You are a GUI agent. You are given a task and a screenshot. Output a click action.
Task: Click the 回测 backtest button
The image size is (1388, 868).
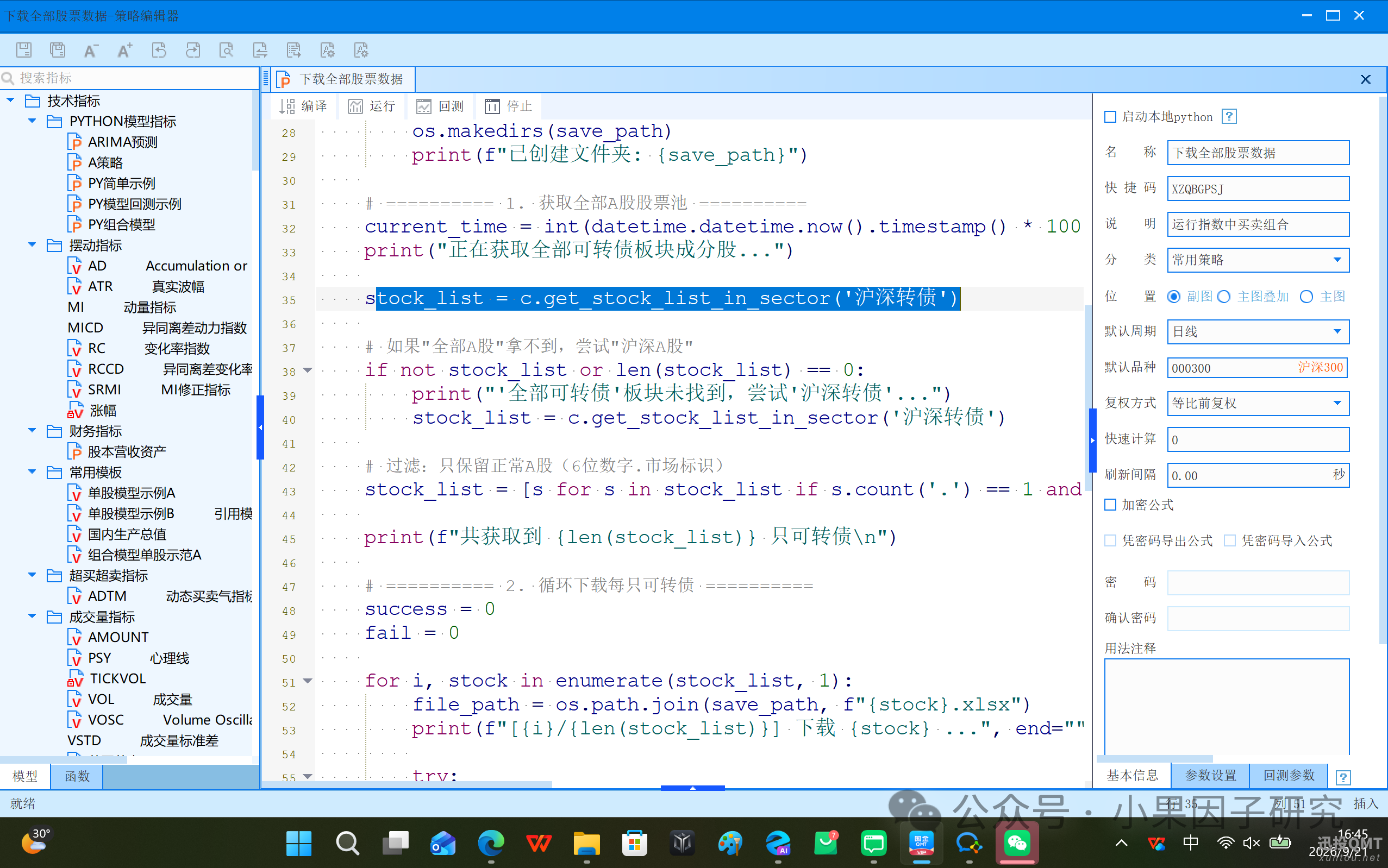440,106
